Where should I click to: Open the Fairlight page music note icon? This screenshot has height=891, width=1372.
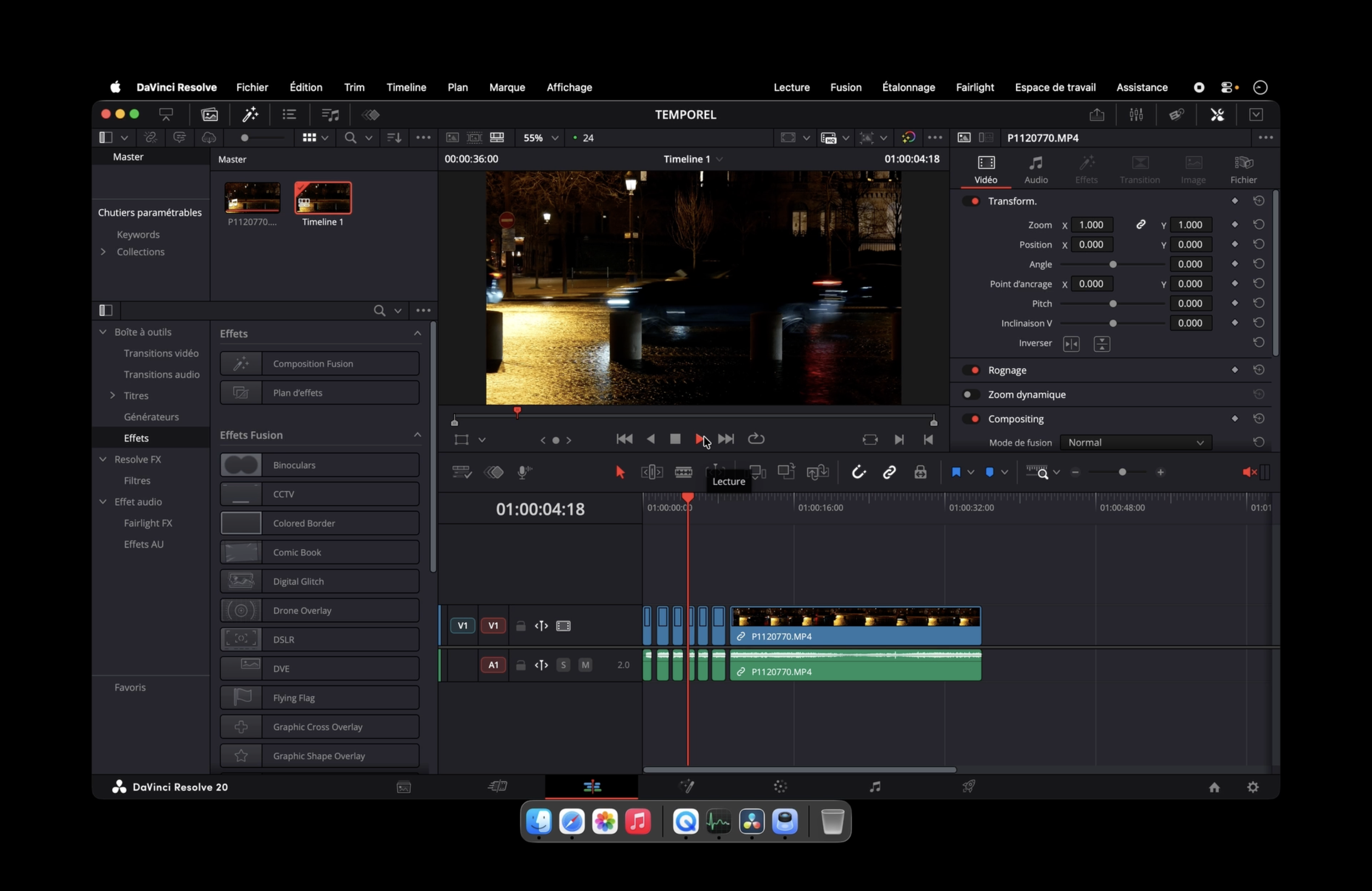tap(874, 786)
